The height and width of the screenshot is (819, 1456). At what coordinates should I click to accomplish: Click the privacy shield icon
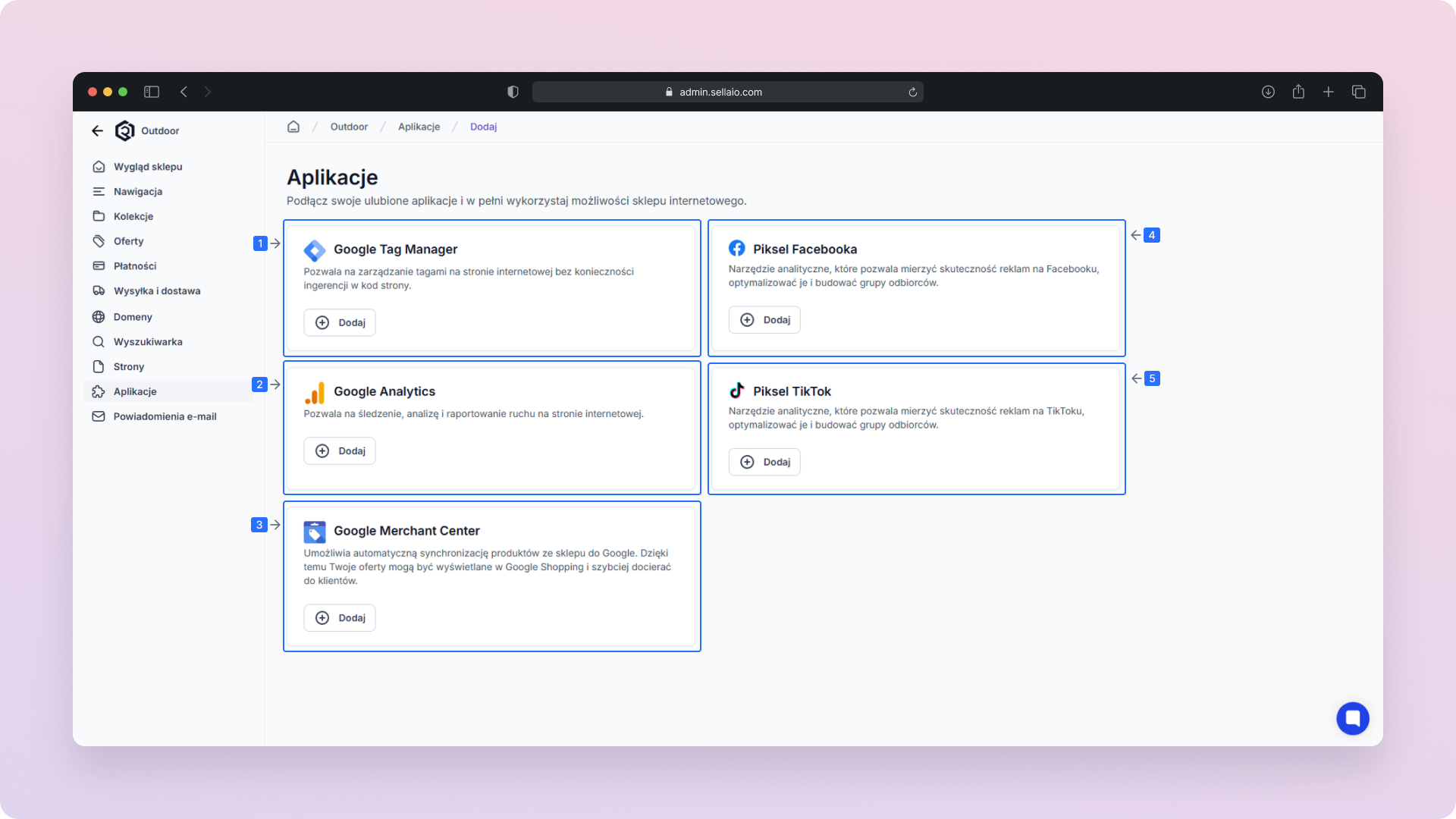[513, 92]
